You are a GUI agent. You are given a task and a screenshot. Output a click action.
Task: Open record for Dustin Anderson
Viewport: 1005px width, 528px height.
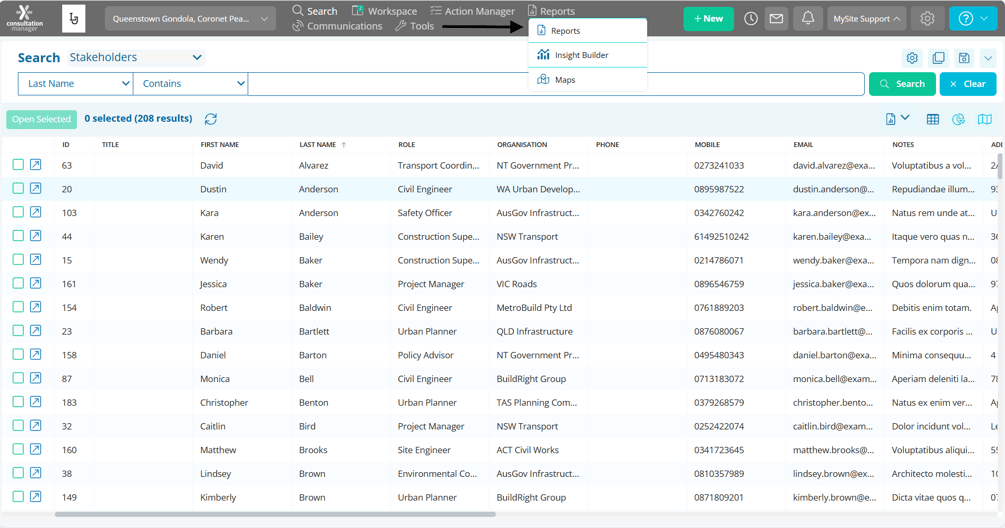pos(35,188)
